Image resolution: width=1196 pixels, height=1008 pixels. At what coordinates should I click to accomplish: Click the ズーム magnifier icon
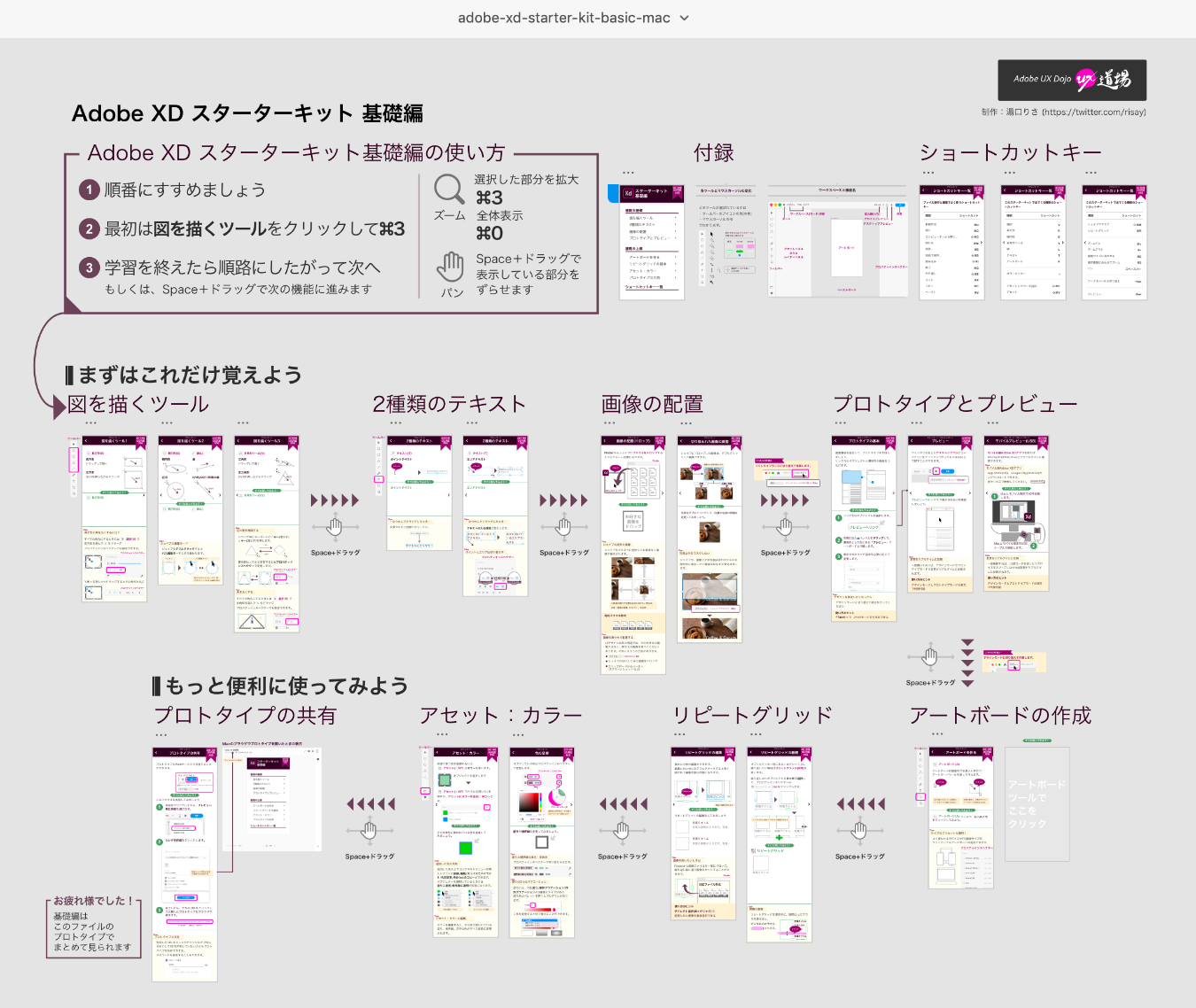point(449,189)
